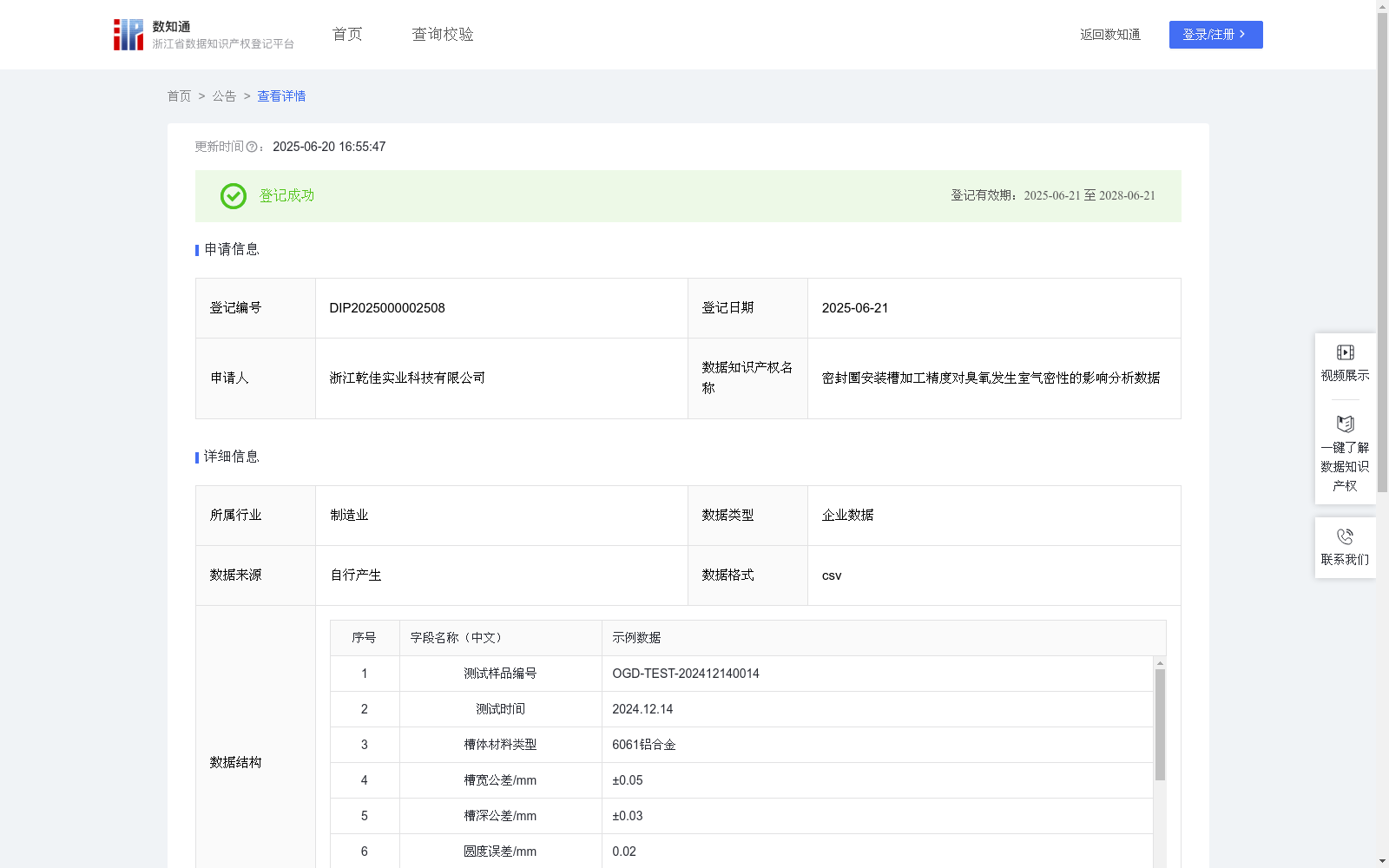The width and height of the screenshot is (1389, 868).
Task: Click the arrow inside 登录/注册 button
Action: pos(1242,35)
